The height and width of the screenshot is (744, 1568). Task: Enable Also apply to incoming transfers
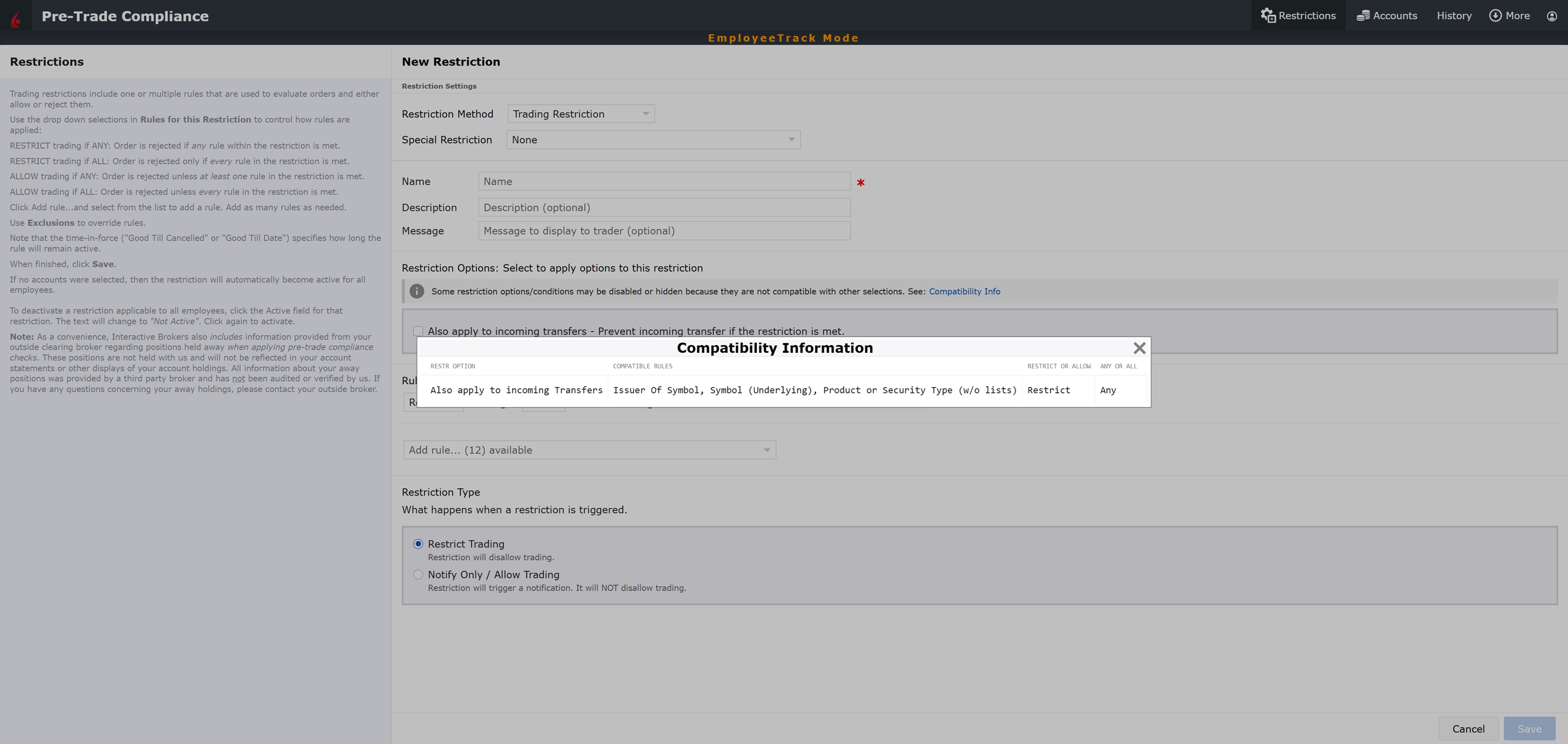tap(418, 331)
